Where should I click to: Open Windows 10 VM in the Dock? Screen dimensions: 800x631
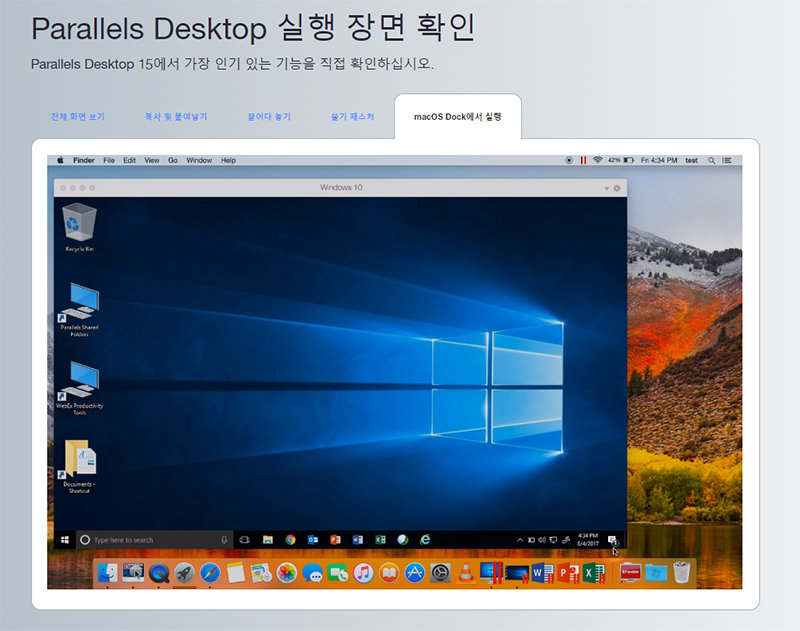tap(517, 573)
